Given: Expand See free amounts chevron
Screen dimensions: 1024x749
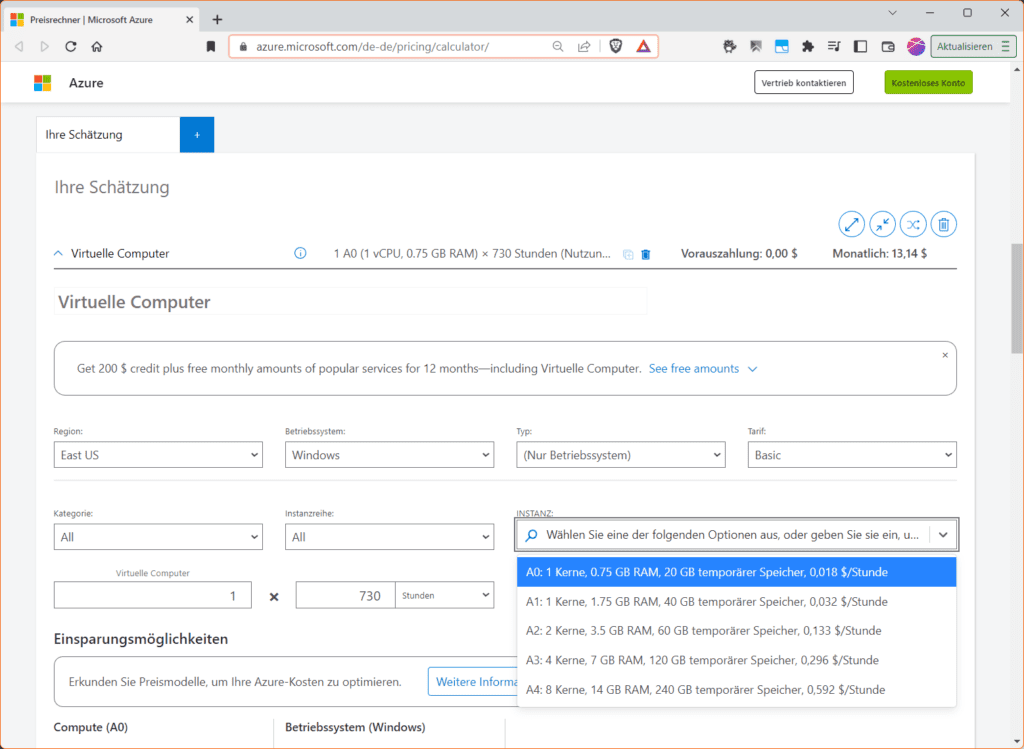Looking at the screenshot, I should 752,369.
